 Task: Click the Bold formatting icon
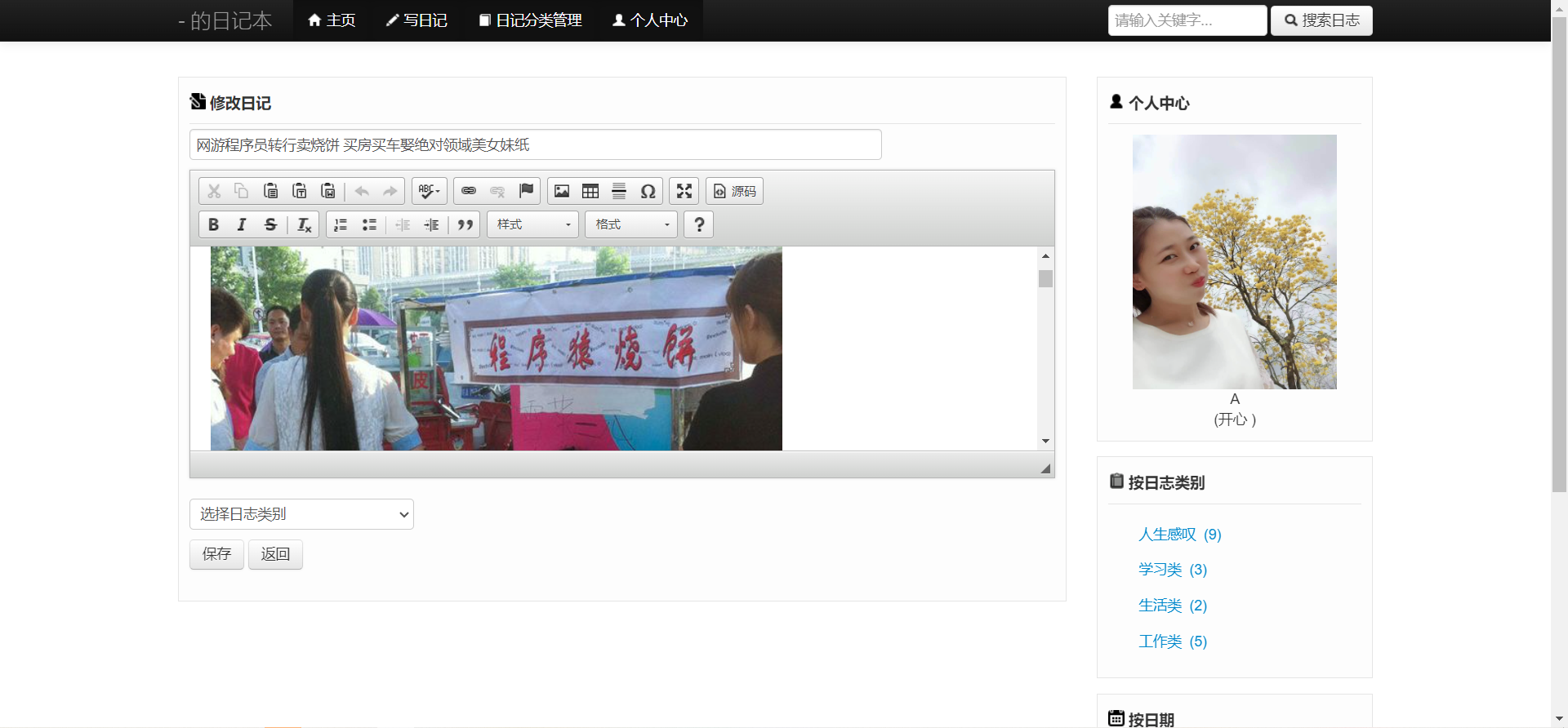[213, 224]
